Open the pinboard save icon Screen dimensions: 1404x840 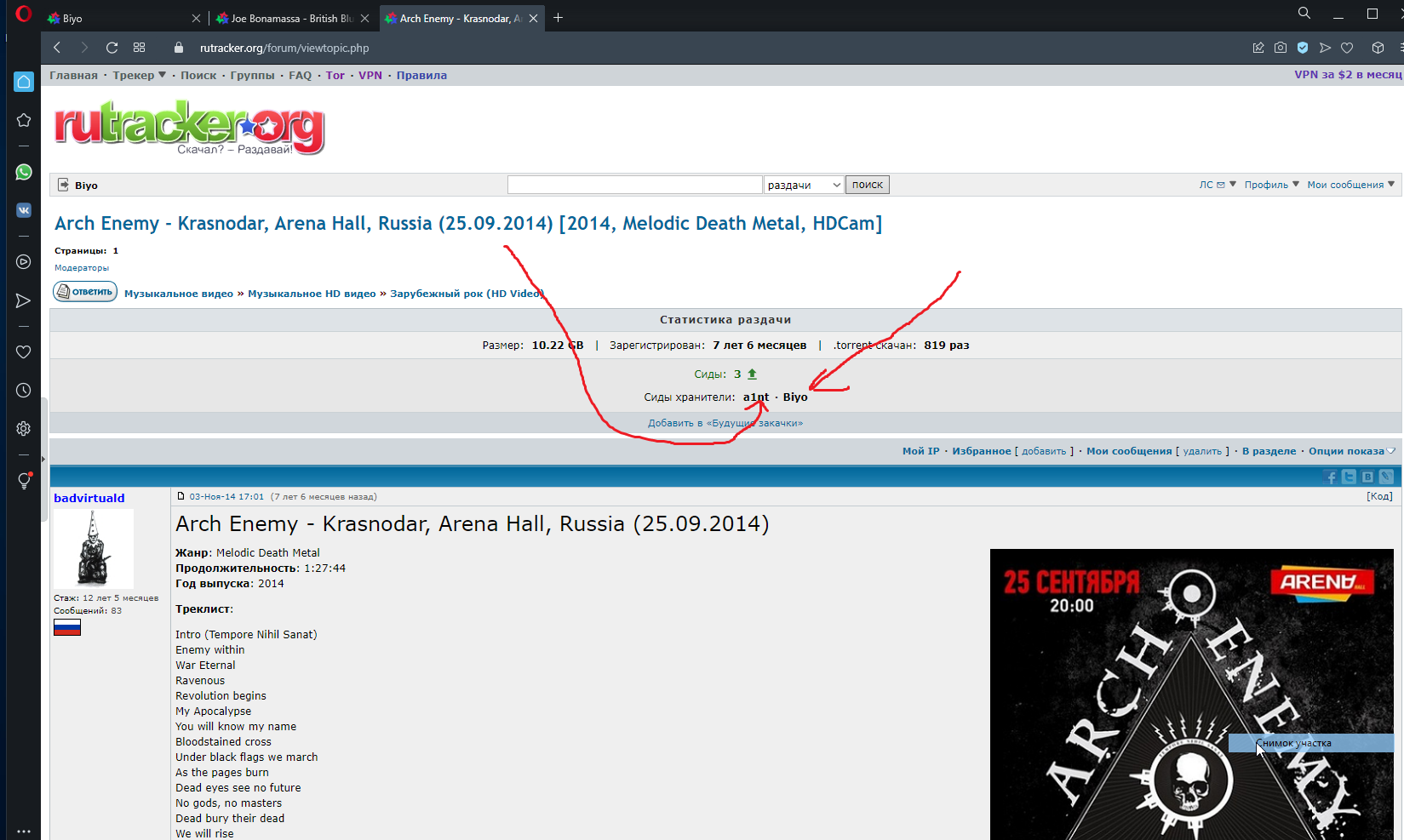coord(1258,48)
